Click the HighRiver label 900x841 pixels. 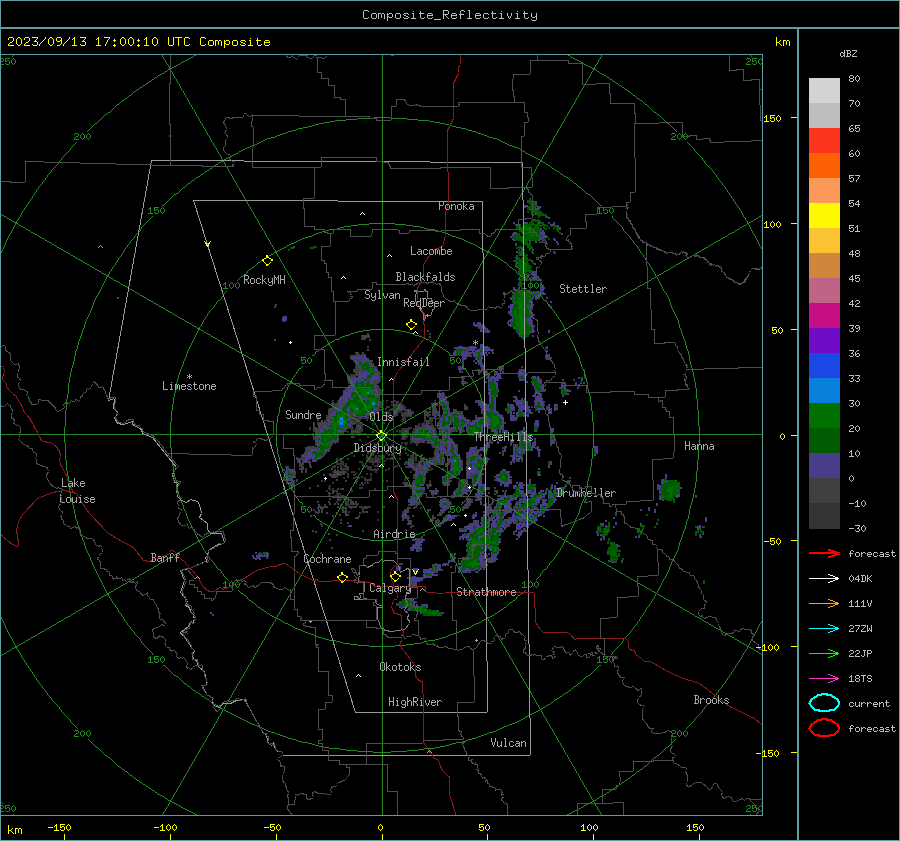pyautogui.click(x=415, y=702)
